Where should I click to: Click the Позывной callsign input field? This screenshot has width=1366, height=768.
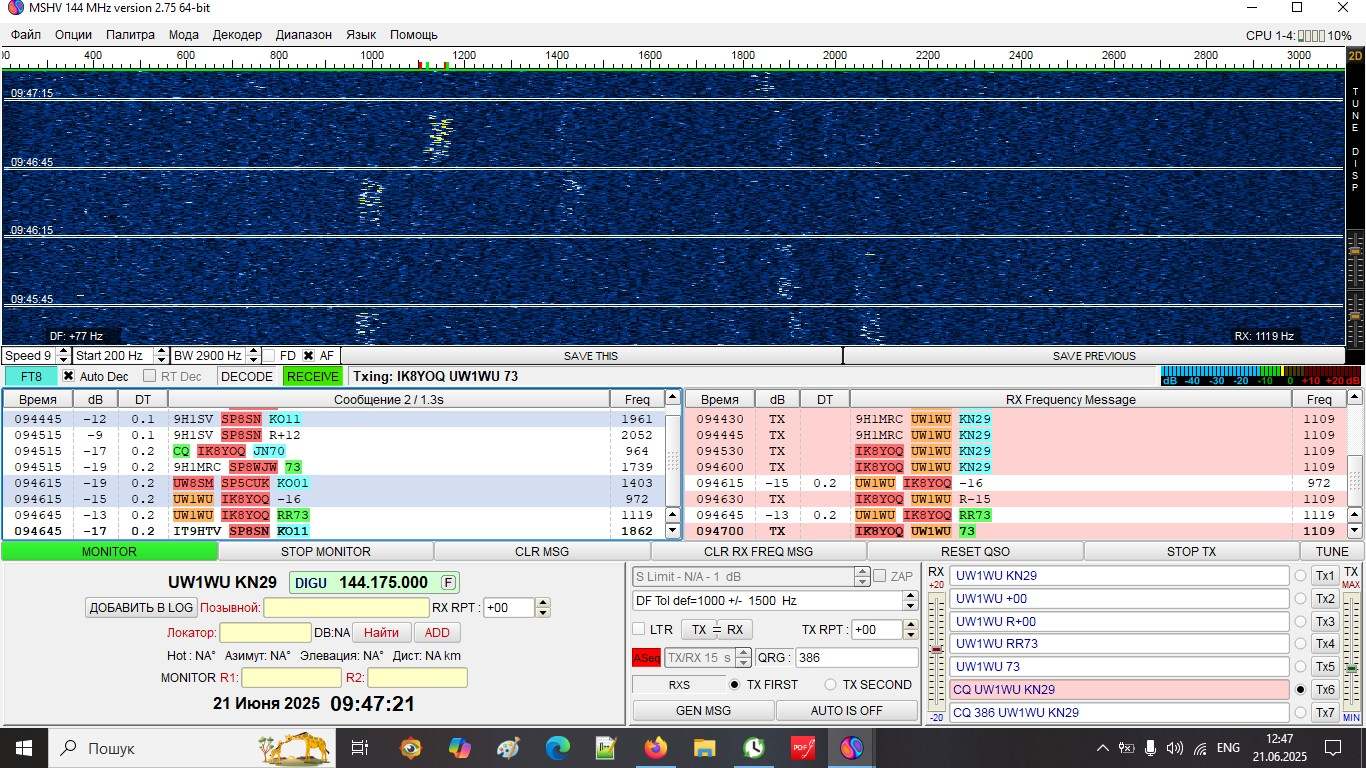click(346, 608)
